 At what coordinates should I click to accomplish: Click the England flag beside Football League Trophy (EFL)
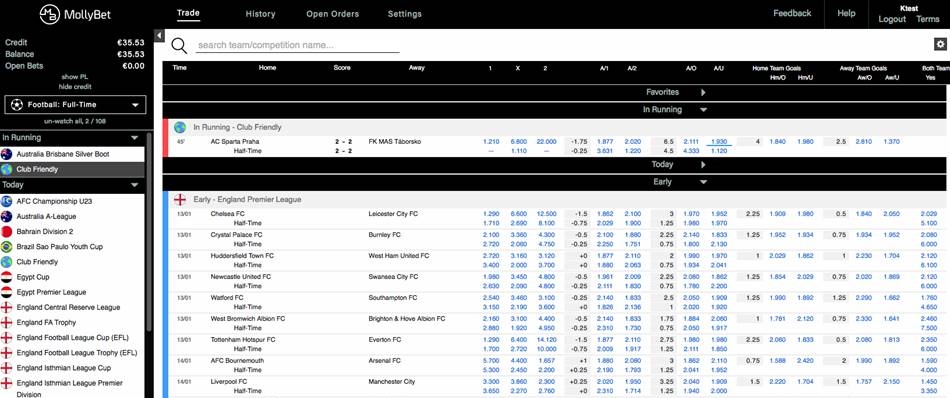click(x=7, y=353)
